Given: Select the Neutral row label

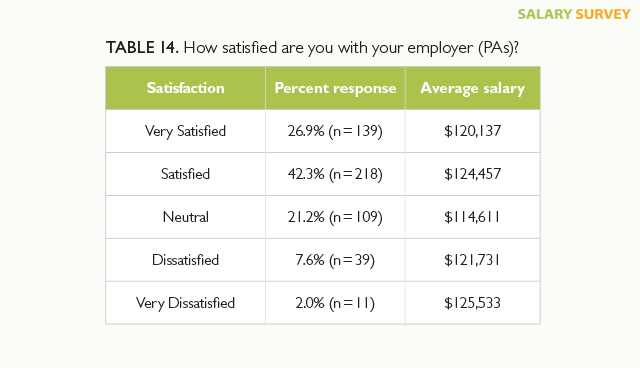Looking at the screenshot, I should 185,217.
